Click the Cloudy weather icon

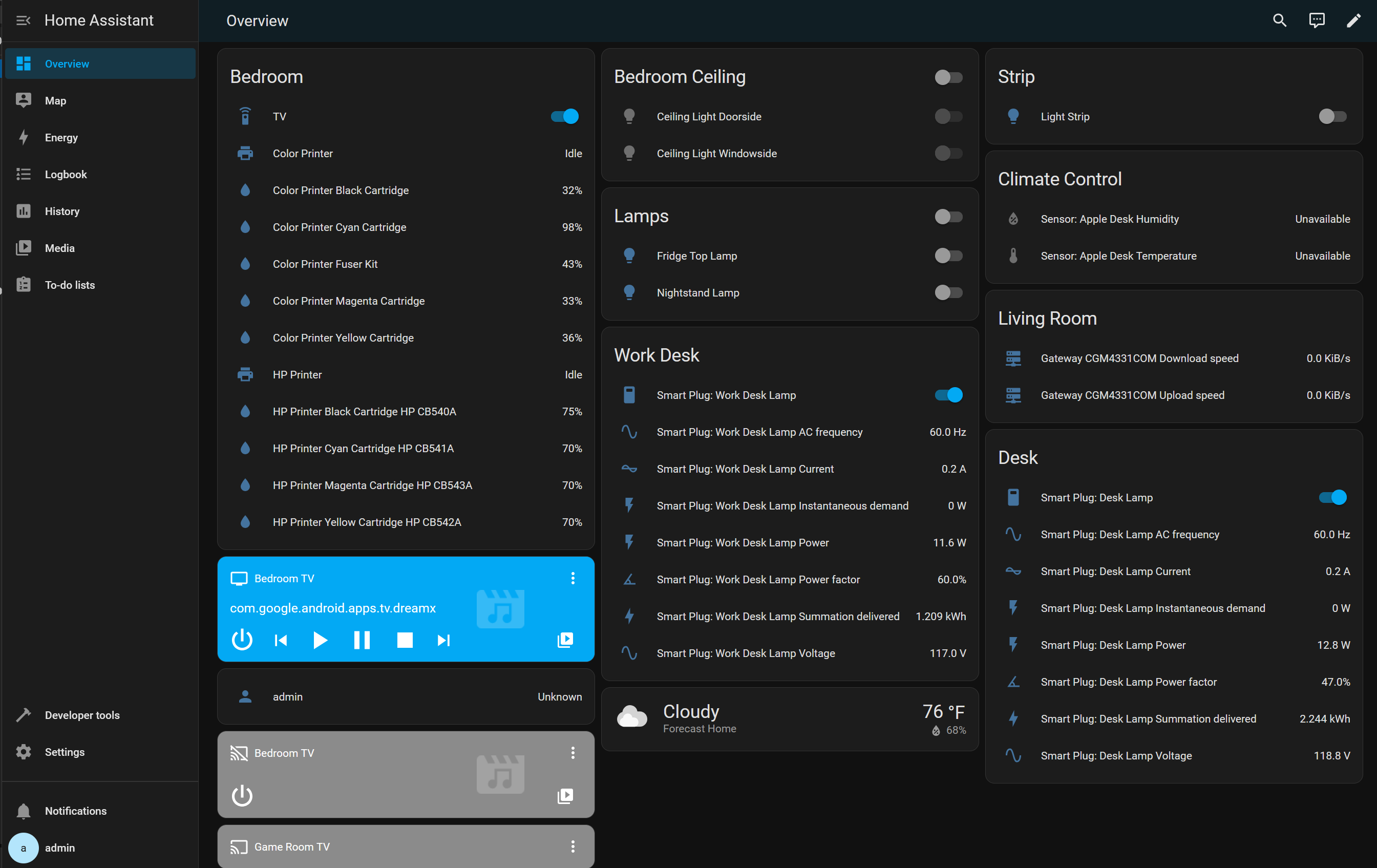[632, 717]
